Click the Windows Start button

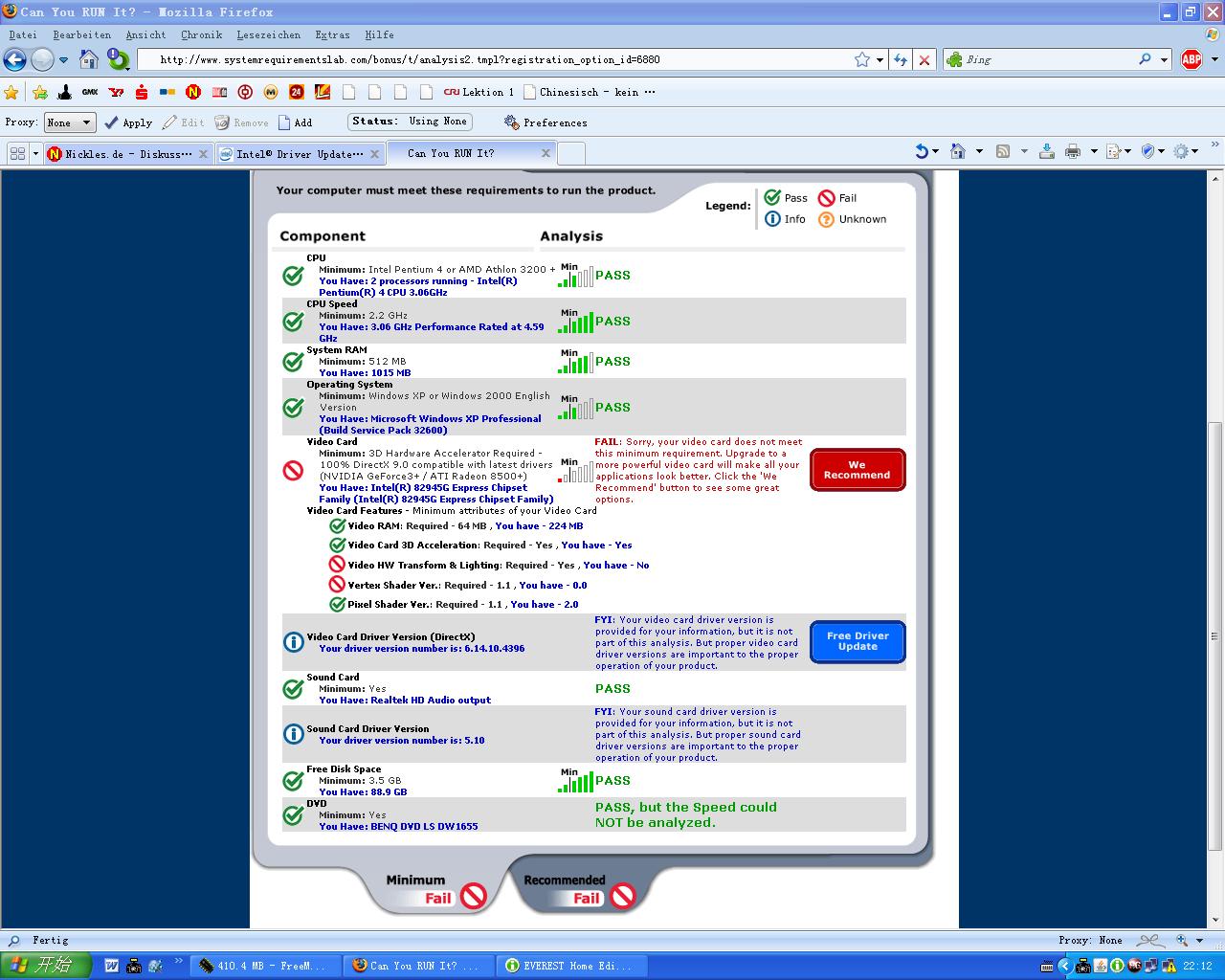pos(45,965)
